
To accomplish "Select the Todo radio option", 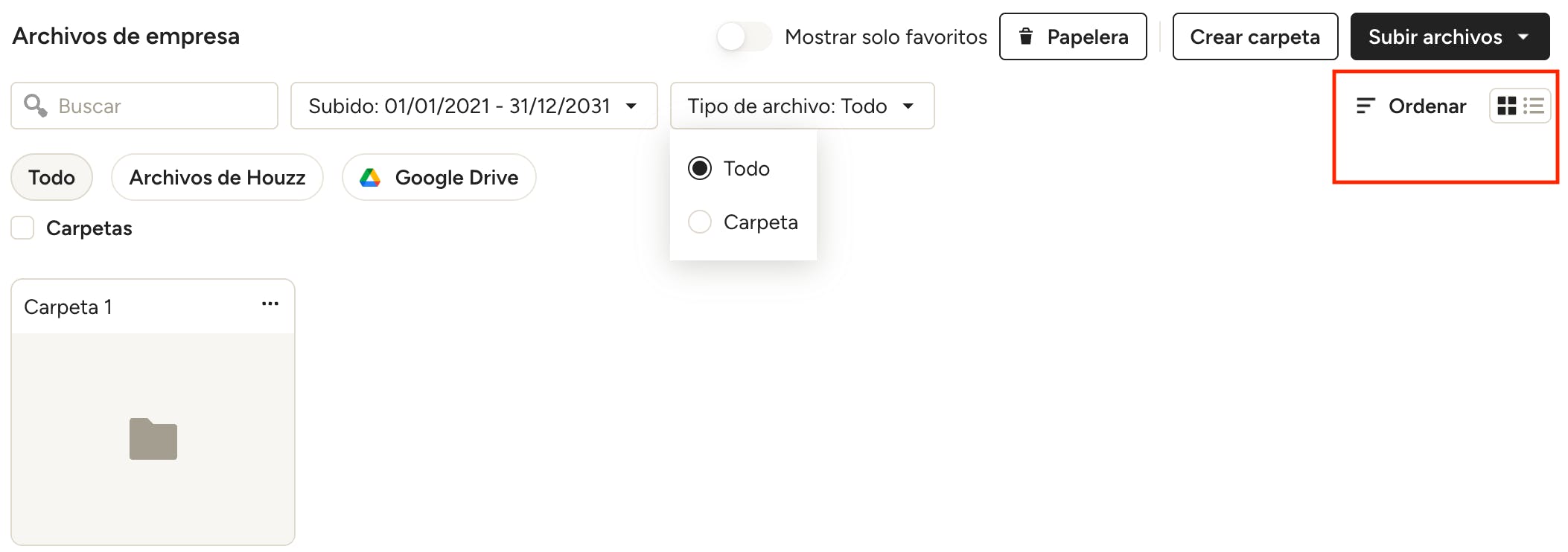I will click(699, 168).
